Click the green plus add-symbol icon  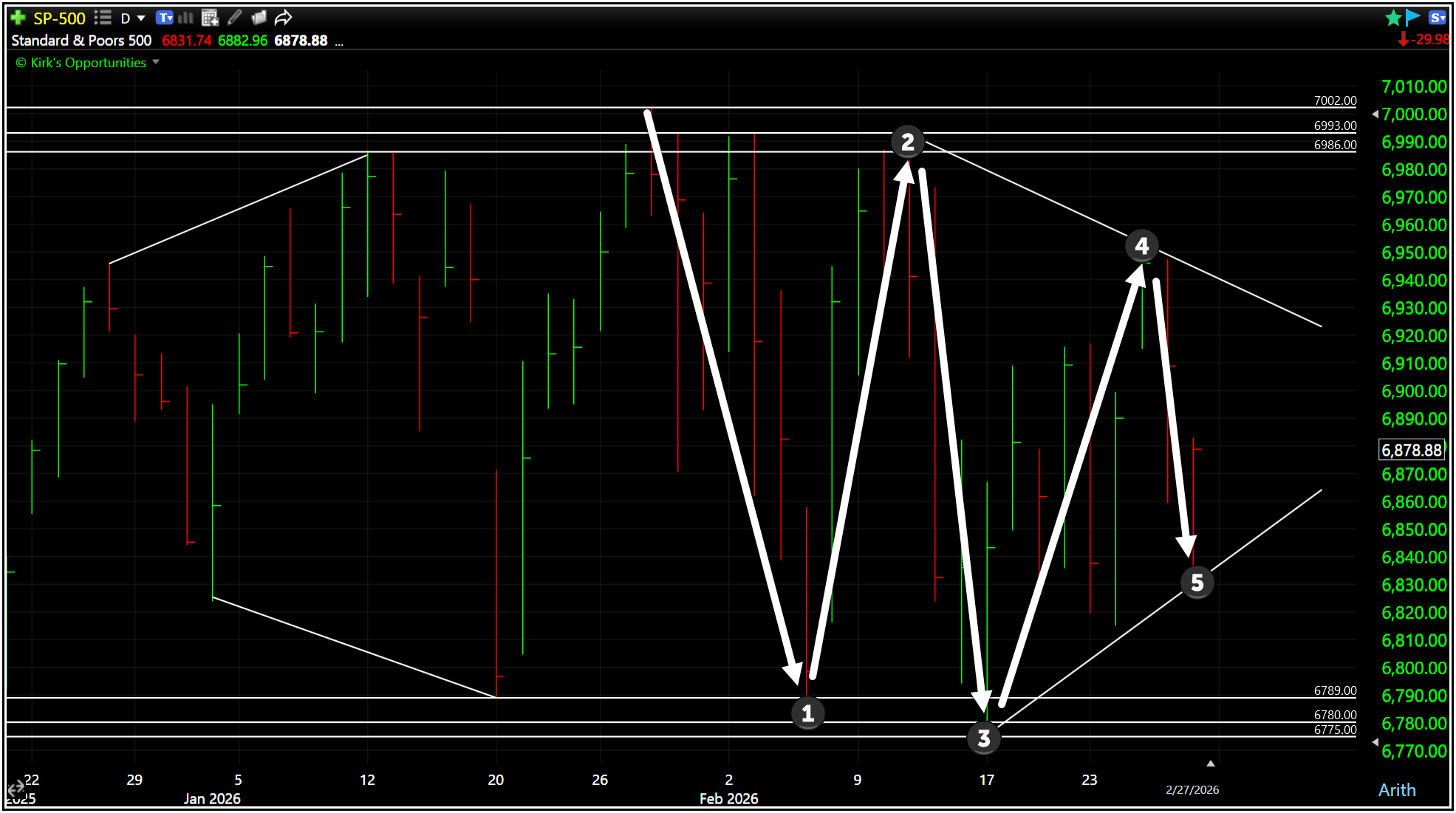[18, 18]
